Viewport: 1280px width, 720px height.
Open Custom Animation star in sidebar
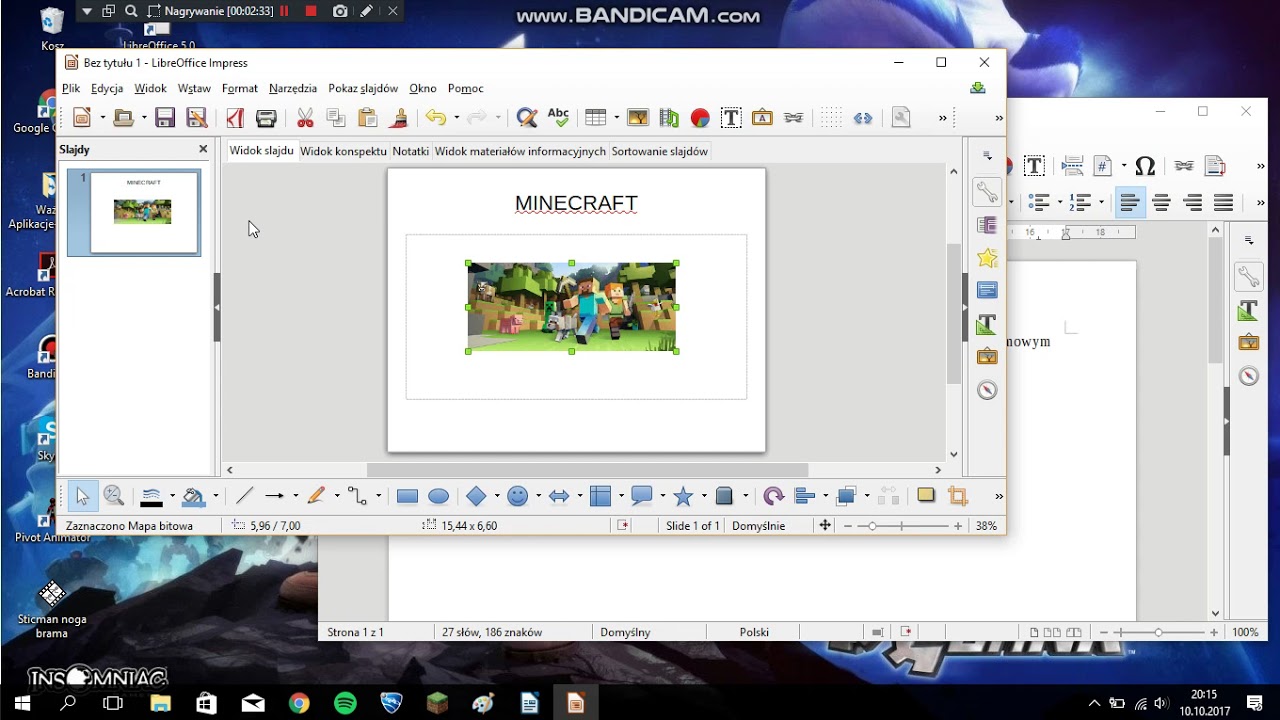coord(987,258)
